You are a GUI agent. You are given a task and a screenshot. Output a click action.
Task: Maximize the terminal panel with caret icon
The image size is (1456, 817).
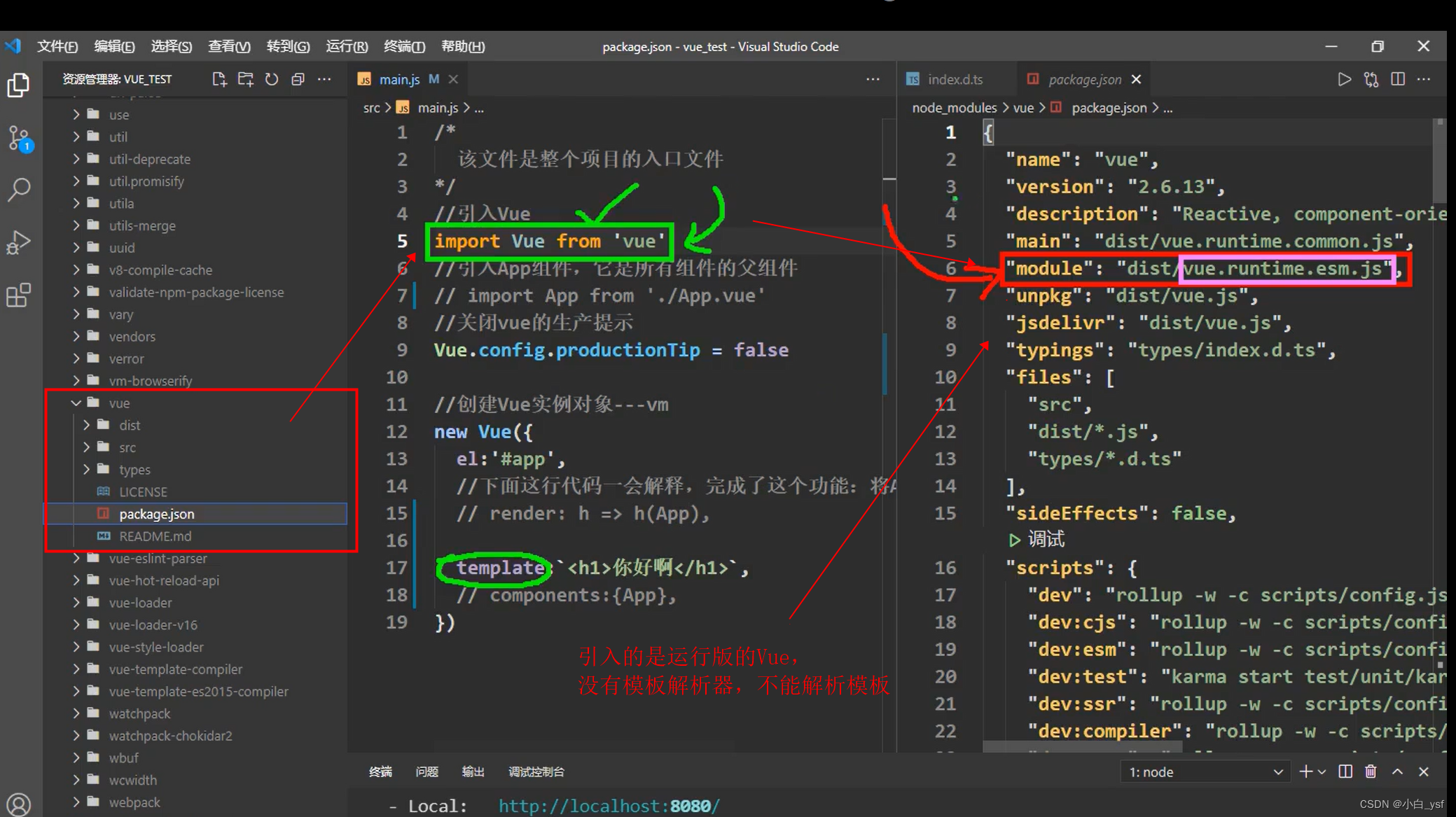click(x=1397, y=771)
